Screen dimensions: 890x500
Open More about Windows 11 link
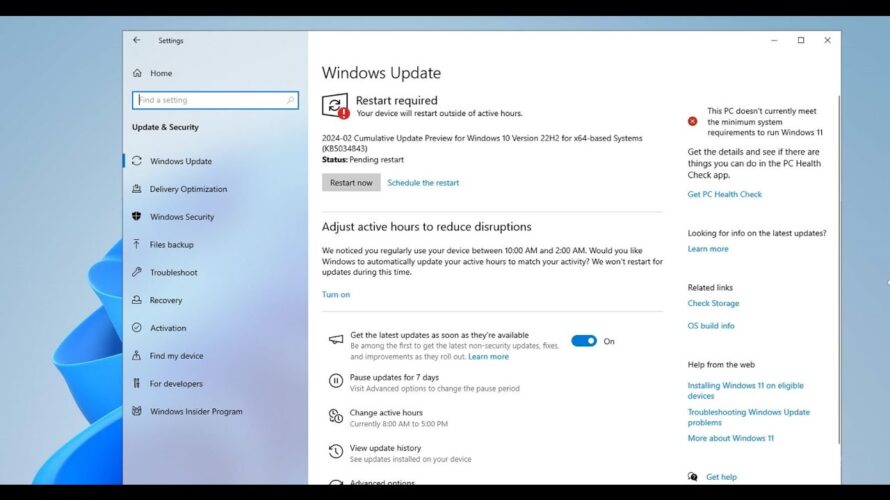click(x=731, y=438)
